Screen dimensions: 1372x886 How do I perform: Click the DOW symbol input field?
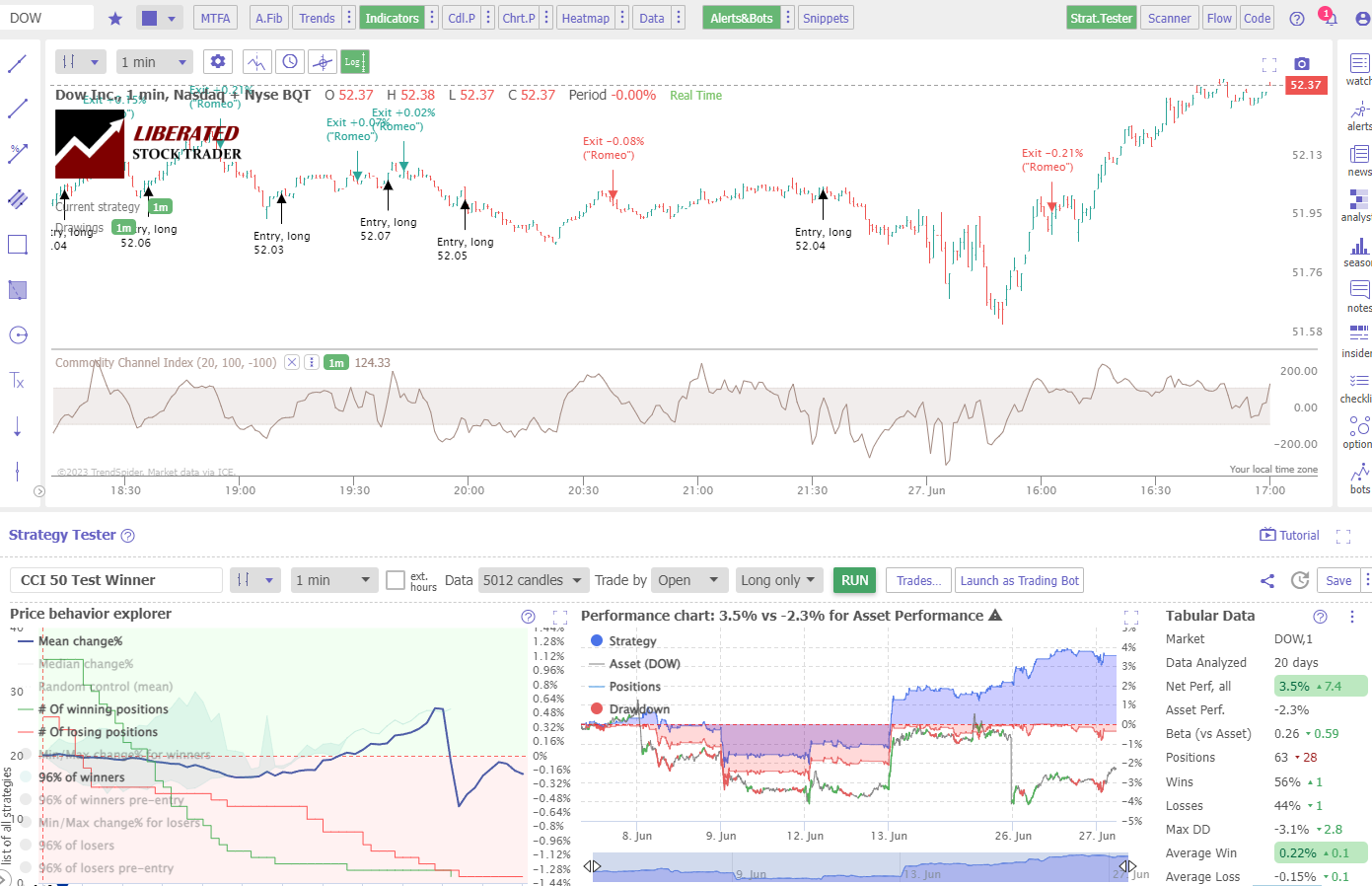[47, 17]
